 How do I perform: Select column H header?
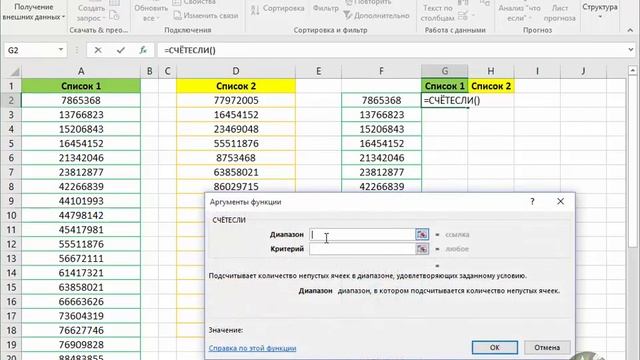(491, 71)
